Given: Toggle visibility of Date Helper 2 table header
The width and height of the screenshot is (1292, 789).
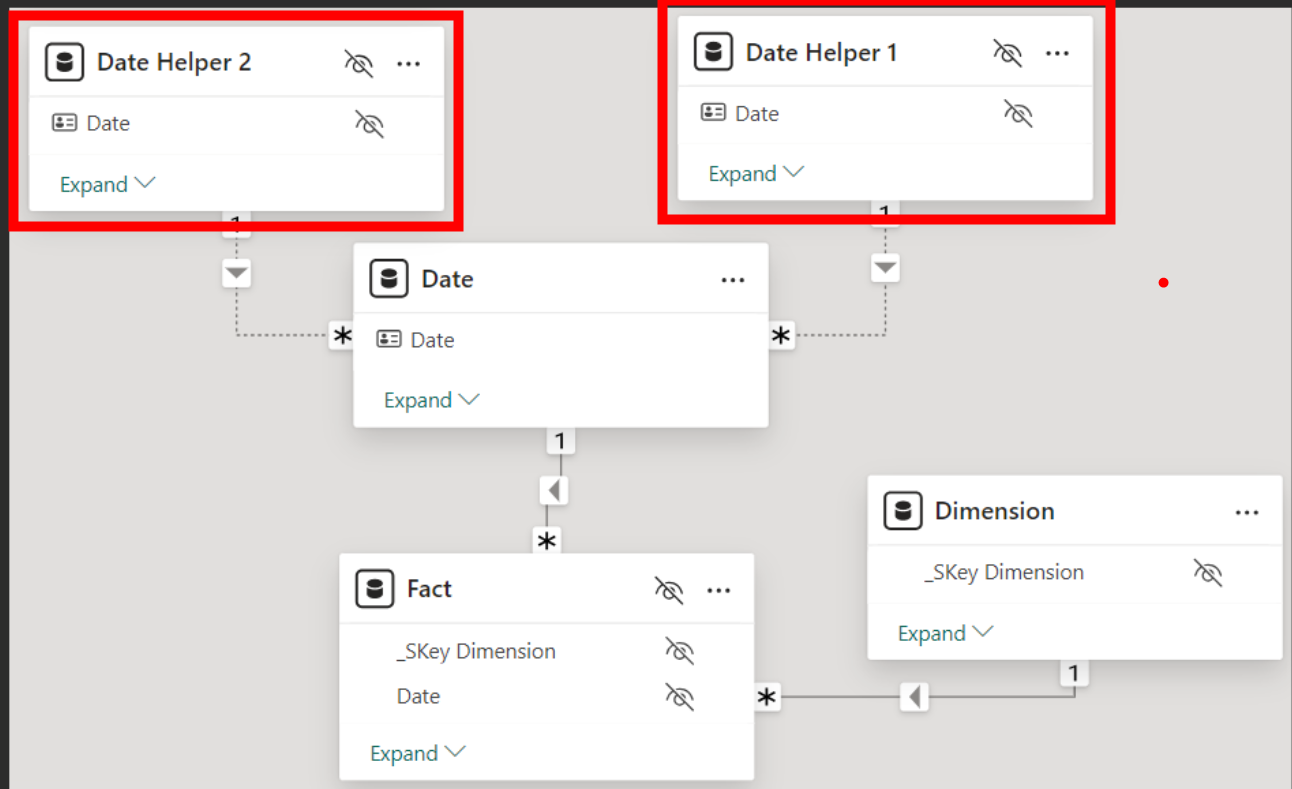Looking at the screenshot, I should pyautogui.click(x=358, y=63).
